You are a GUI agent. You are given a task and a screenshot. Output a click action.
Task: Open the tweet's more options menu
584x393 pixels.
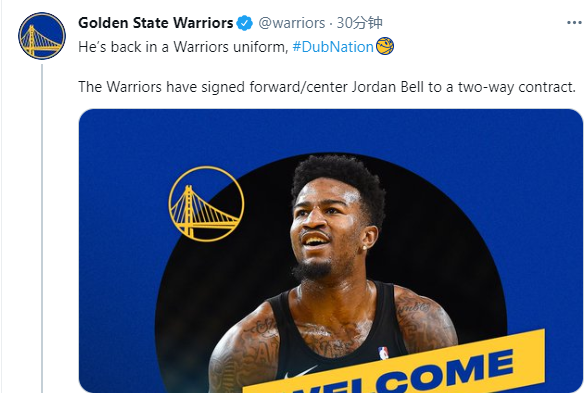tap(574, 23)
